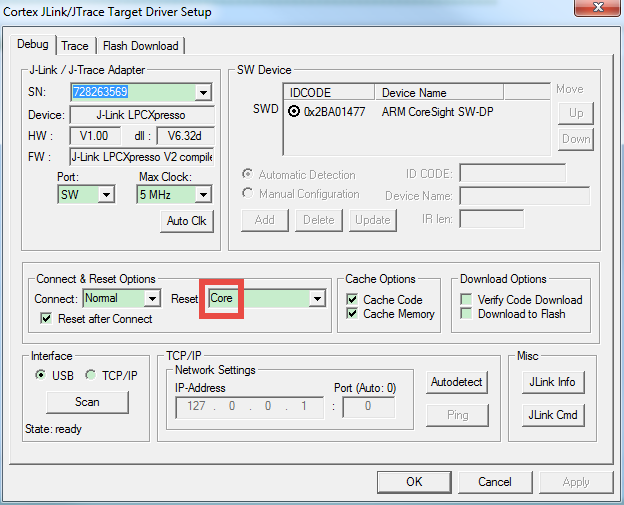This screenshot has height=505, width=624.
Task: Confirm with the OK button
Action: tap(414, 482)
